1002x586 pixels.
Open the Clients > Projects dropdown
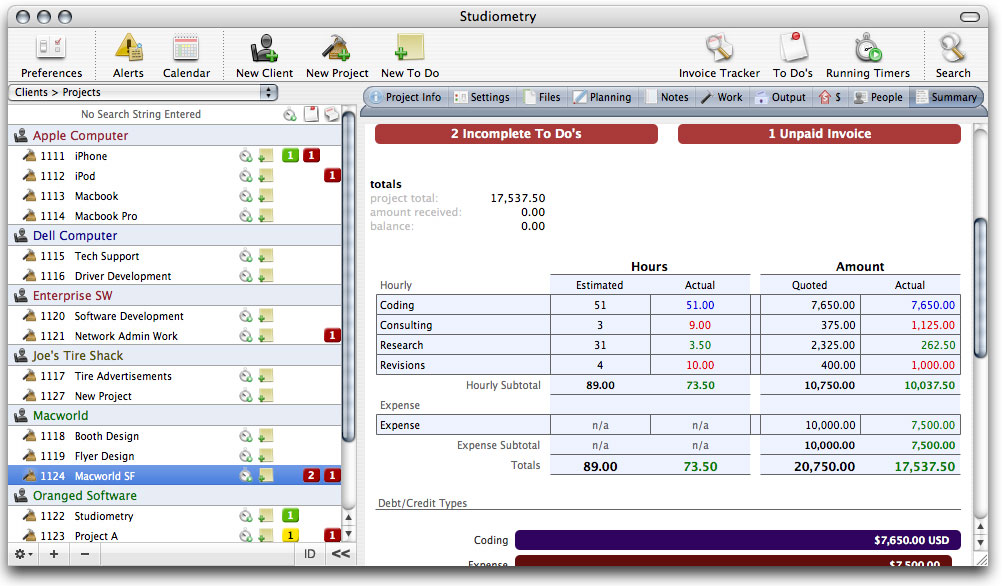(x=144, y=92)
